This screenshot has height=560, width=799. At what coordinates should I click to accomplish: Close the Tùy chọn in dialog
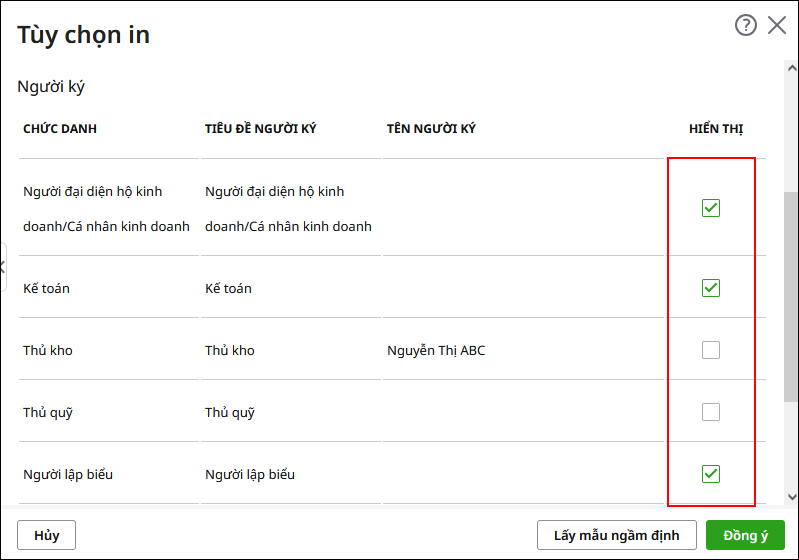click(x=777, y=25)
